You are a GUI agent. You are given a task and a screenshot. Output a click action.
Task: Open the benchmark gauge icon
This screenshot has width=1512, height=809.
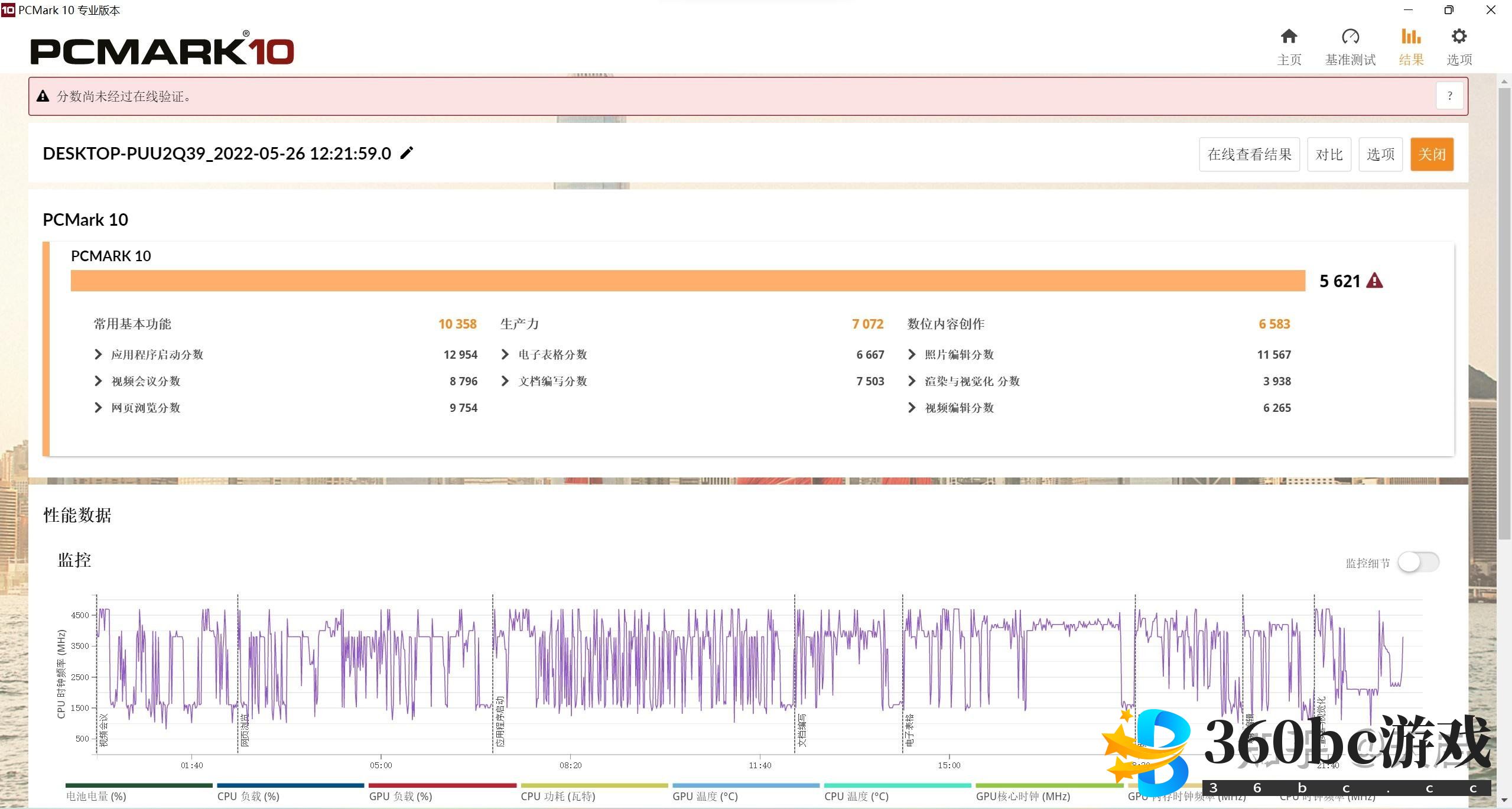[x=1350, y=37]
